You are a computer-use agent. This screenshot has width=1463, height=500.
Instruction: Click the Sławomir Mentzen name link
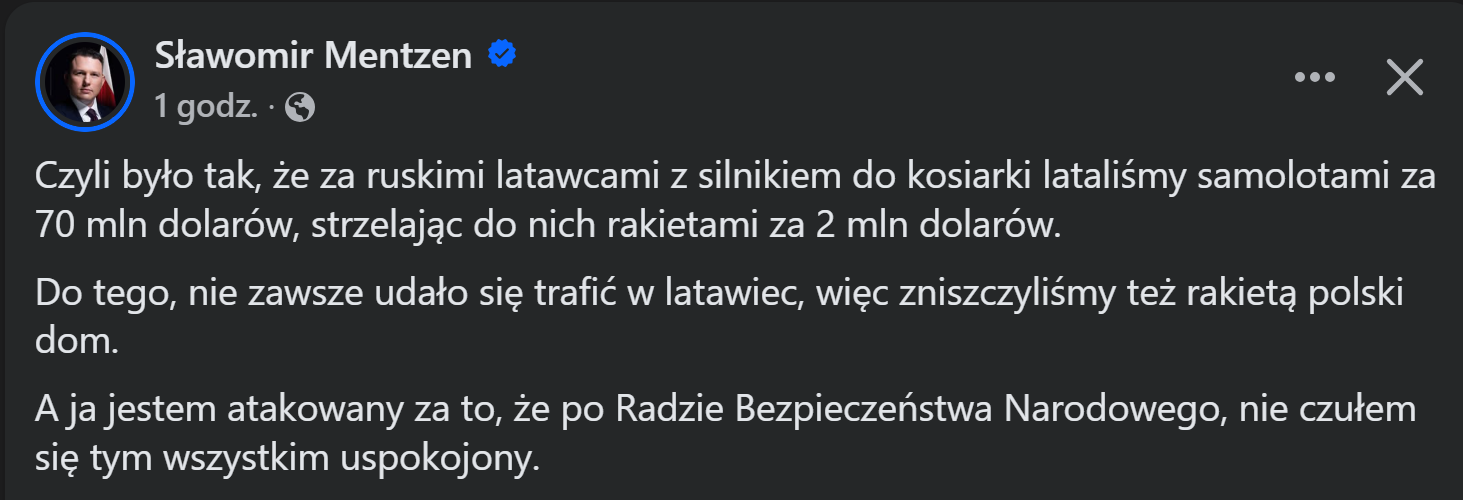[x=313, y=56]
